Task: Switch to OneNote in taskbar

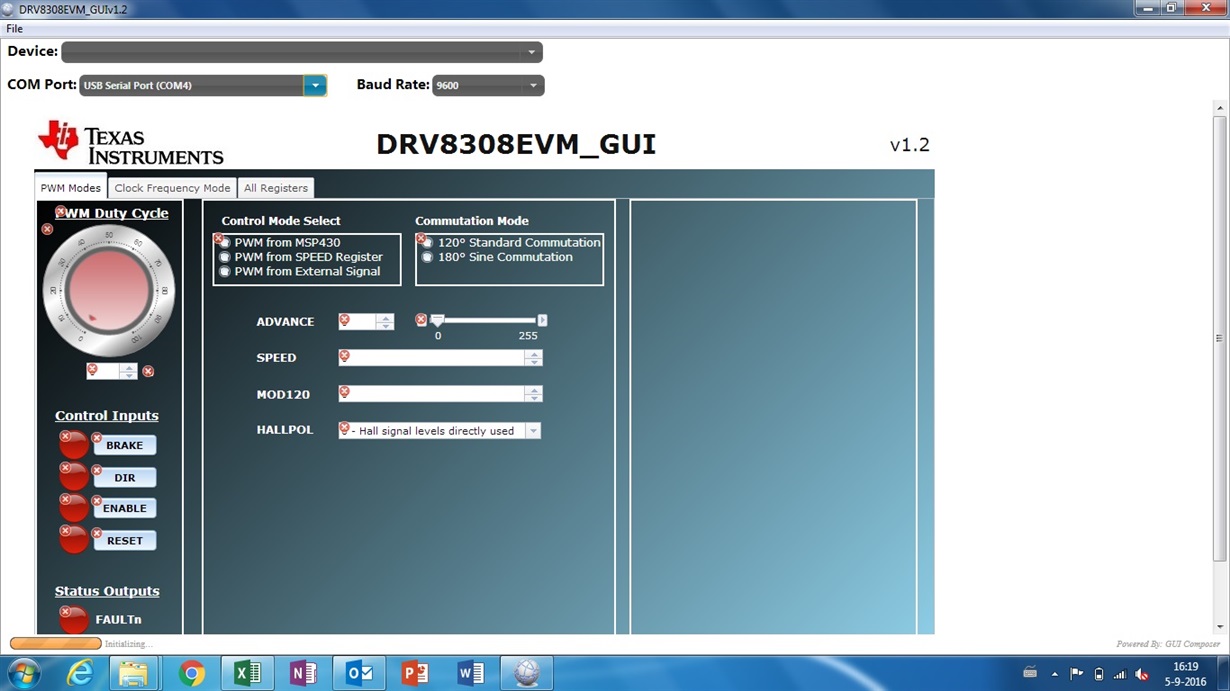Action: [303, 674]
